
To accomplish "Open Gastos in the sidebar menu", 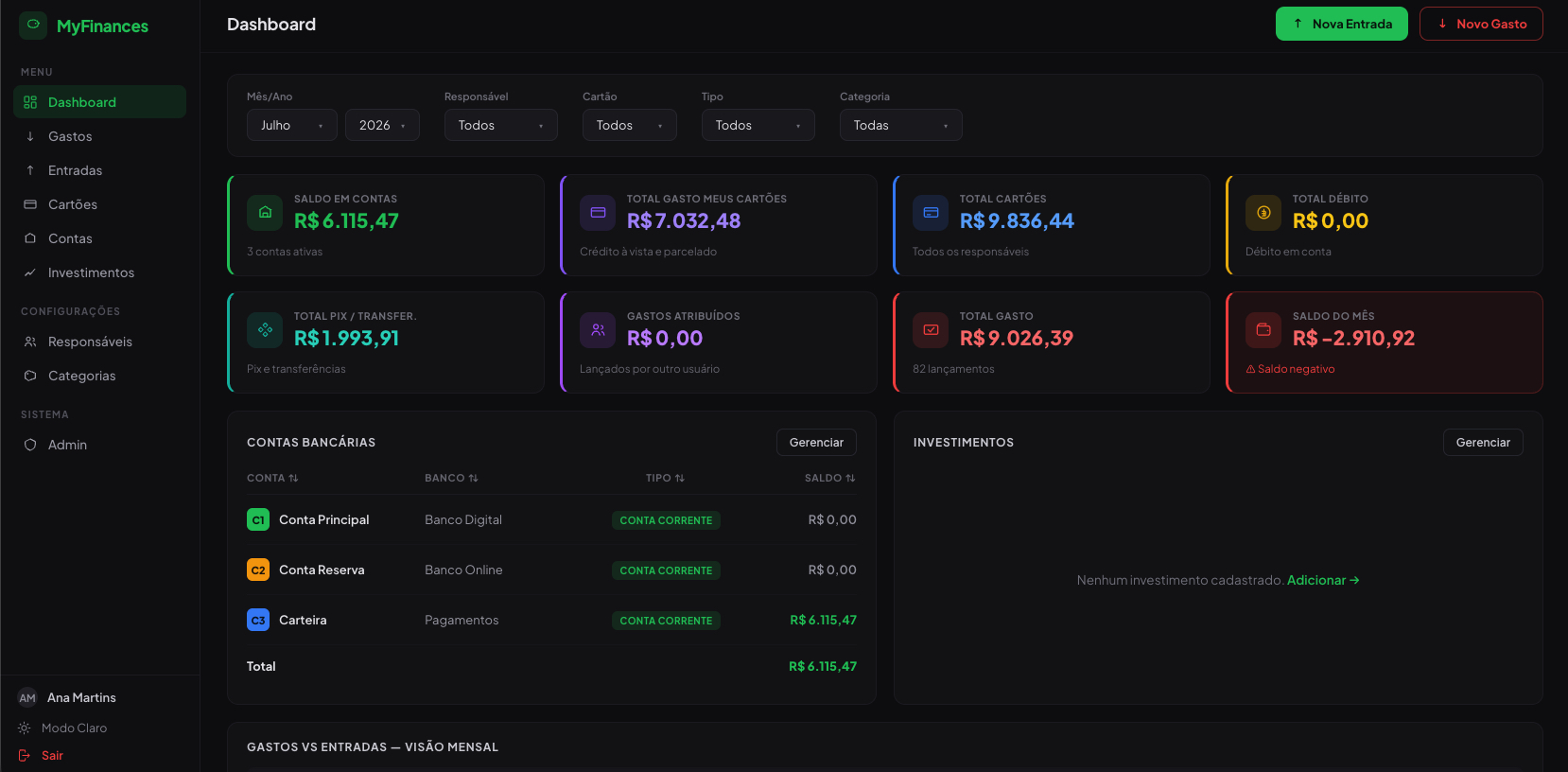I will pos(99,136).
